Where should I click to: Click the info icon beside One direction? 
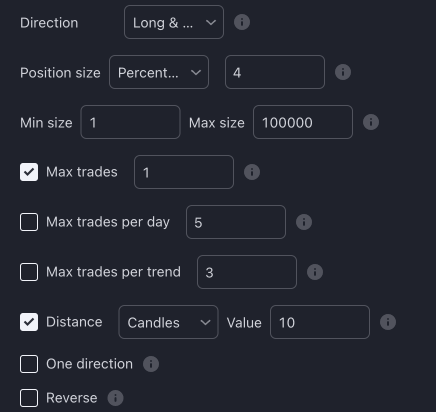pos(151,364)
